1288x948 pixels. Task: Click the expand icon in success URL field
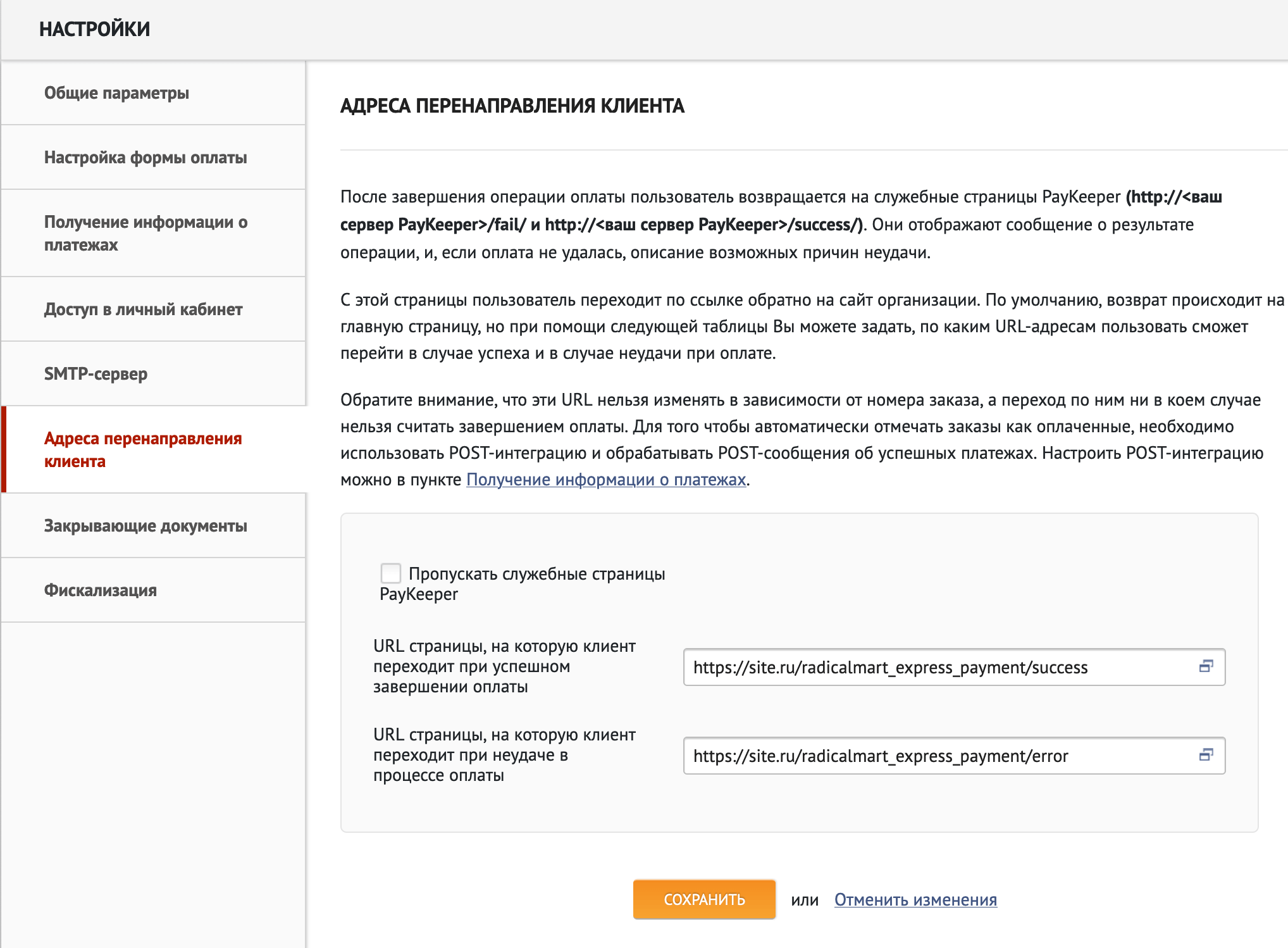click(x=1206, y=666)
